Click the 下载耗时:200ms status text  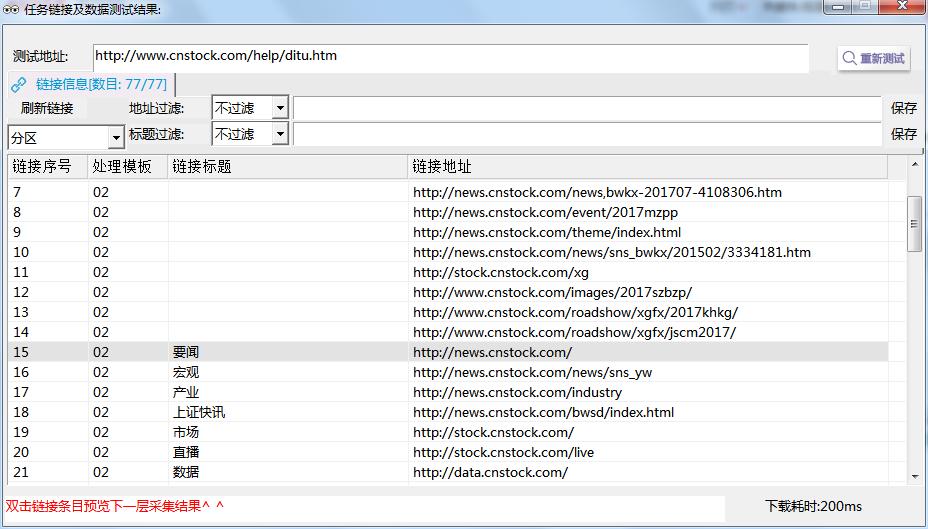pos(813,507)
